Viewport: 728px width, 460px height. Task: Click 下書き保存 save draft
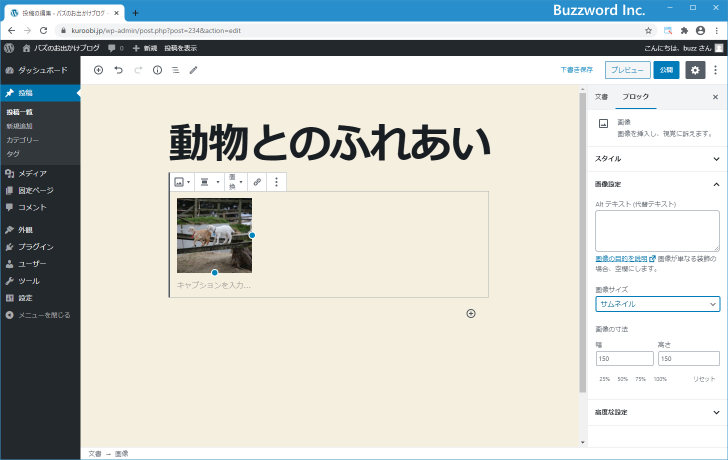pyautogui.click(x=577, y=70)
